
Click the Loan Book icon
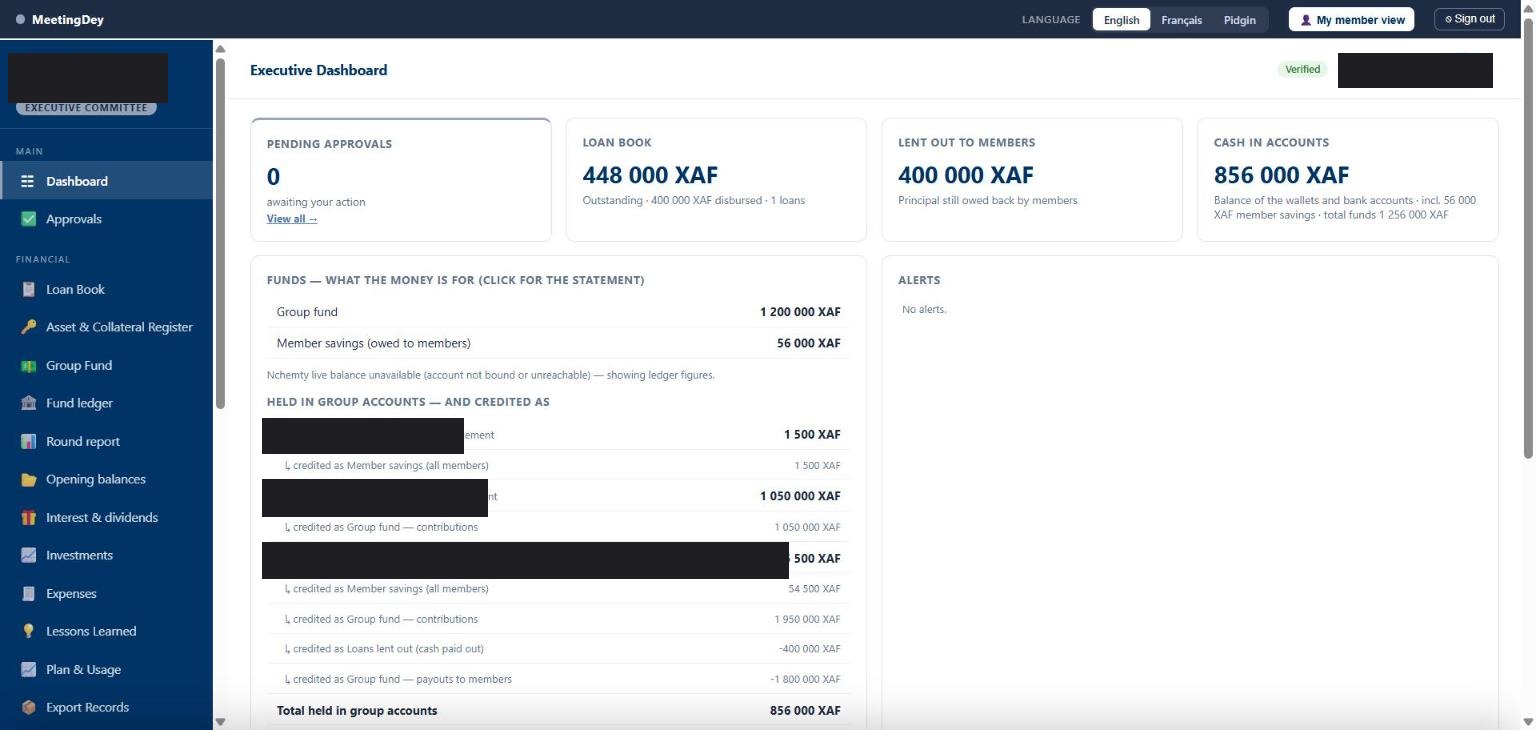(28, 289)
